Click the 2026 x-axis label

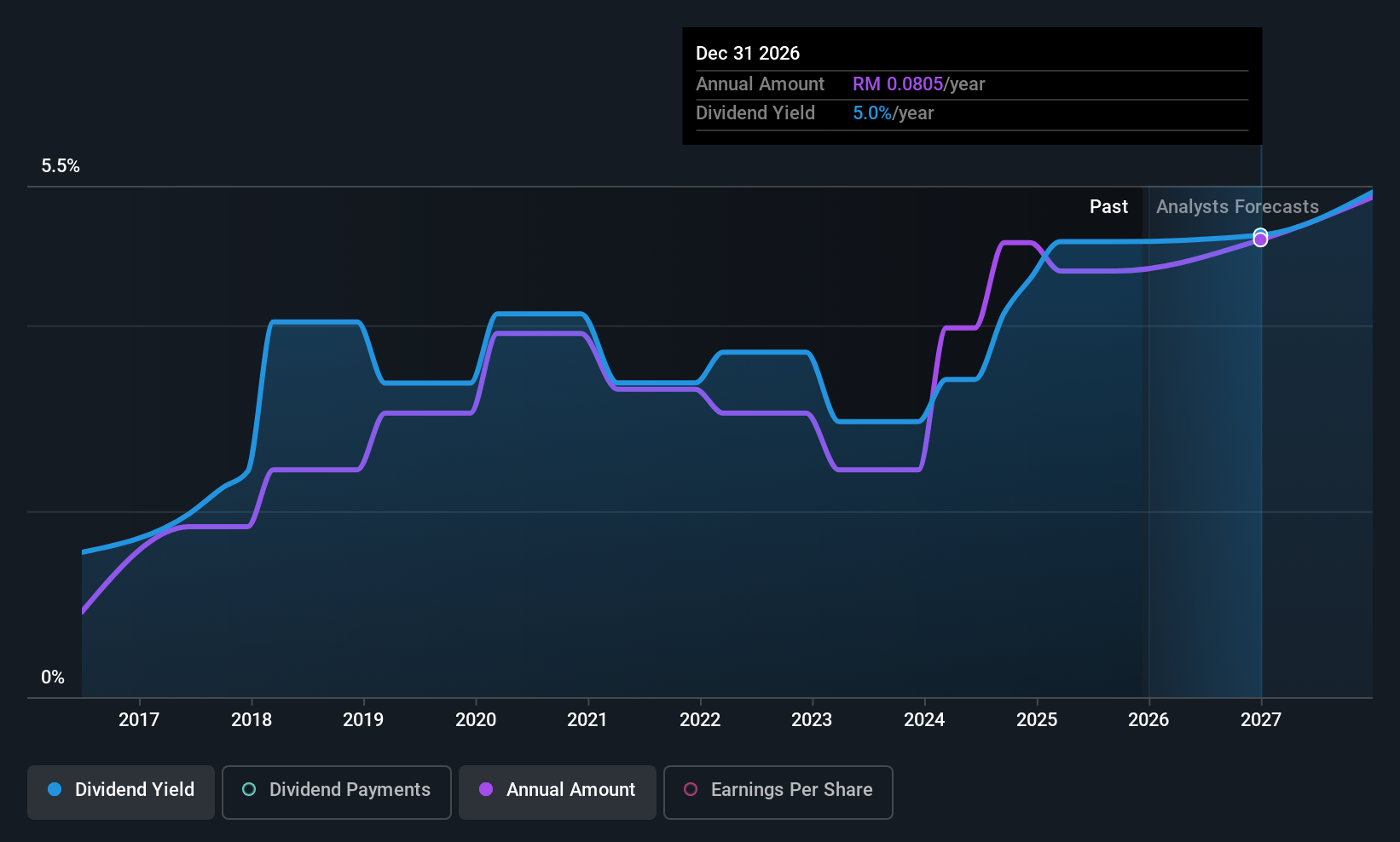point(1148,720)
